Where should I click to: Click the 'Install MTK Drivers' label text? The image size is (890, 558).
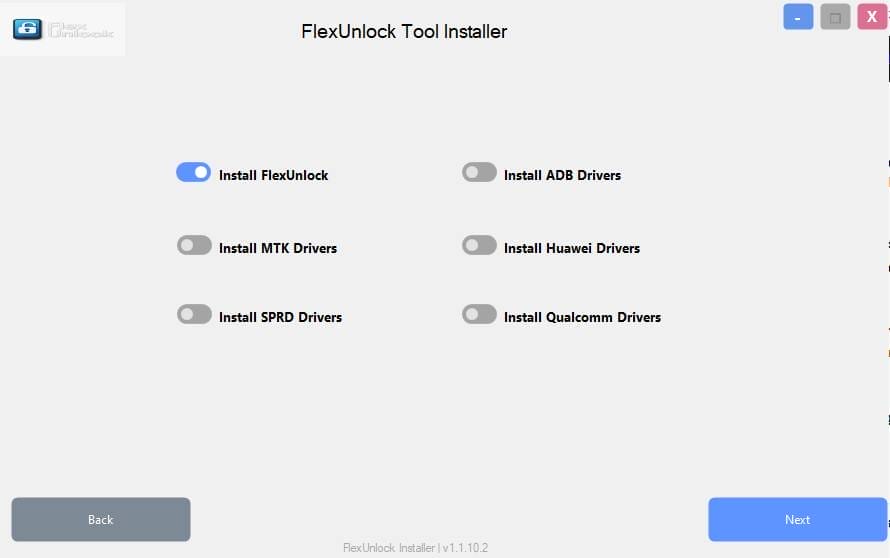278,248
